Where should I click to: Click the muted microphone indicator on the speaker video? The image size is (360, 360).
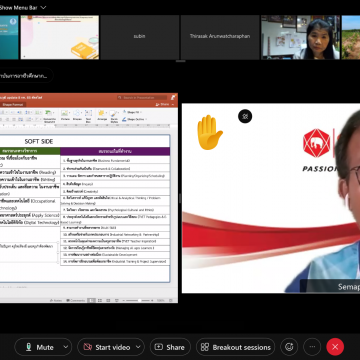tap(245, 116)
